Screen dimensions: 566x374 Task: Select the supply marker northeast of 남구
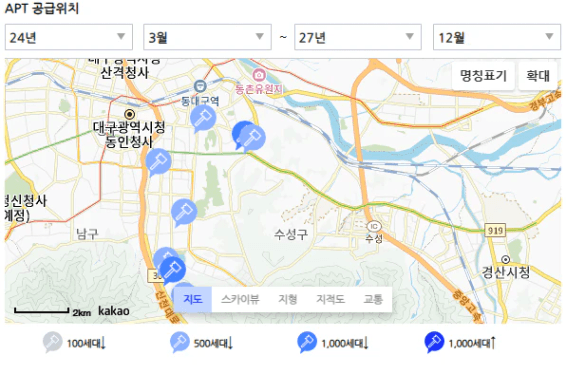click(x=184, y=213)
